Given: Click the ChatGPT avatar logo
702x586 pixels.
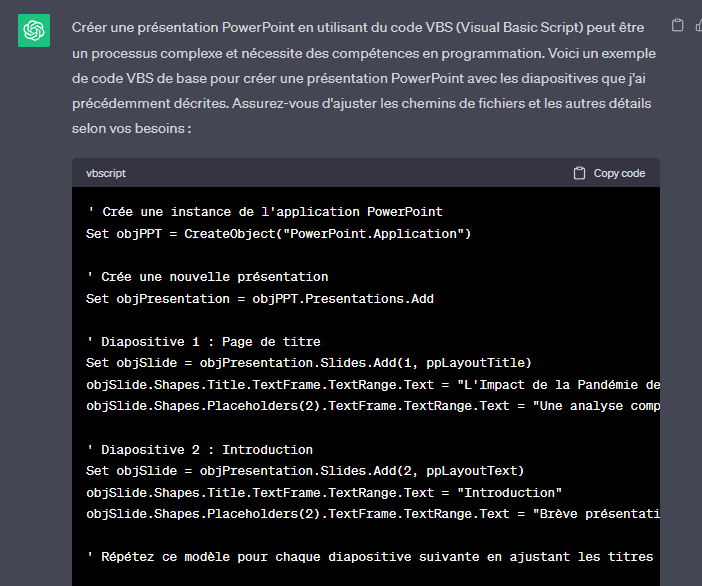Looking at the screenshot, I should click(34, 30).
